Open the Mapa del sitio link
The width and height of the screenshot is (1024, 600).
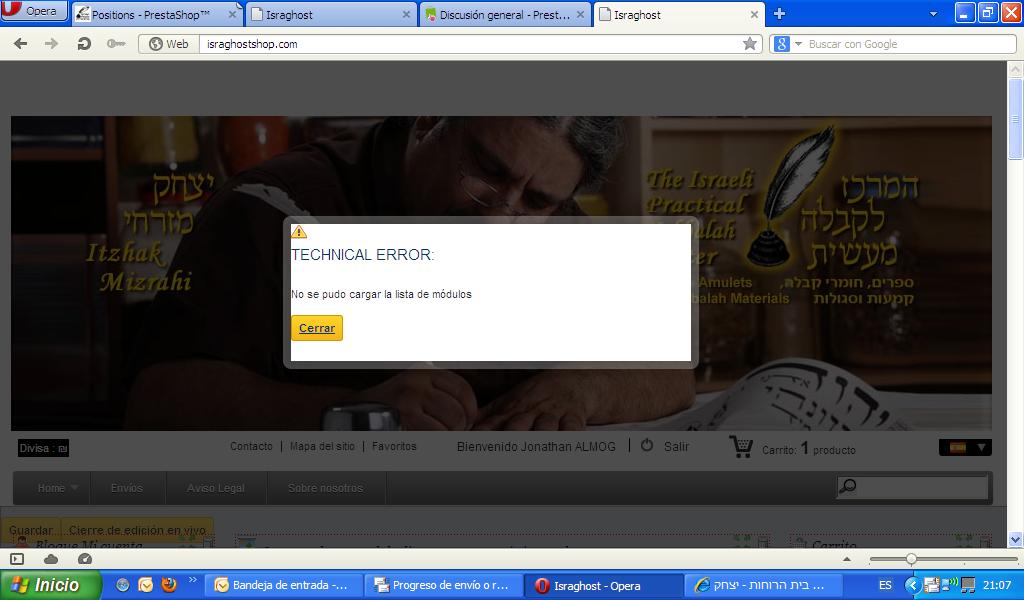(x=322, y=447)
